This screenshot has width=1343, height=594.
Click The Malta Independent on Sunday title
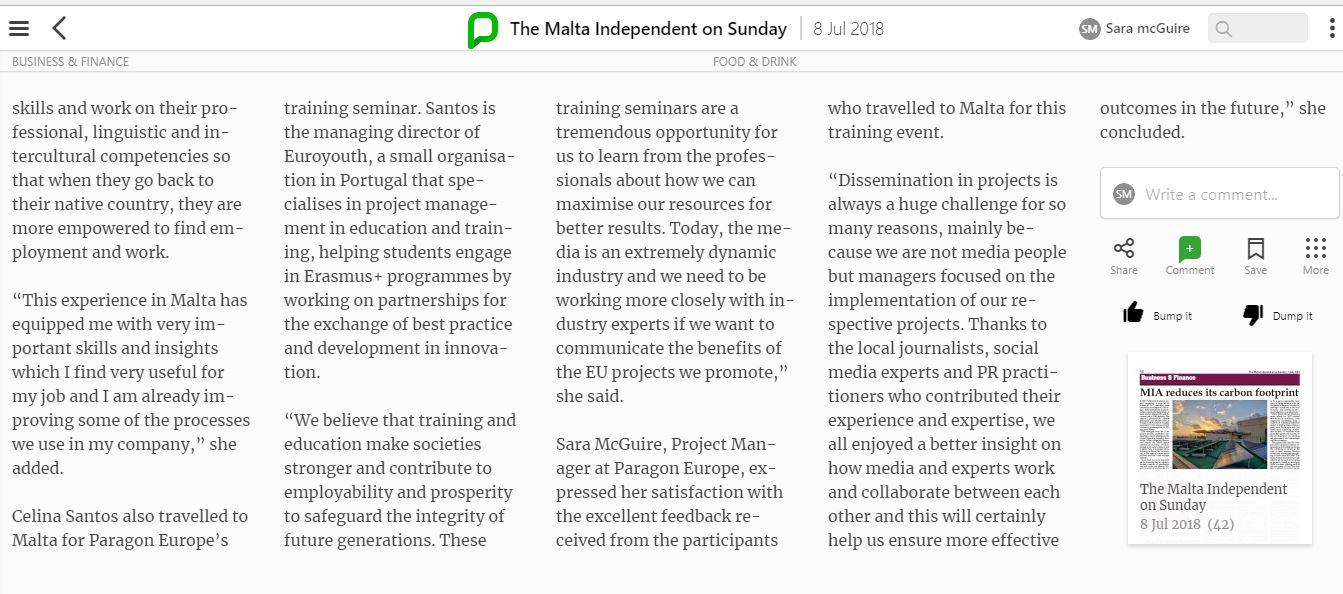tap(648, 29)
